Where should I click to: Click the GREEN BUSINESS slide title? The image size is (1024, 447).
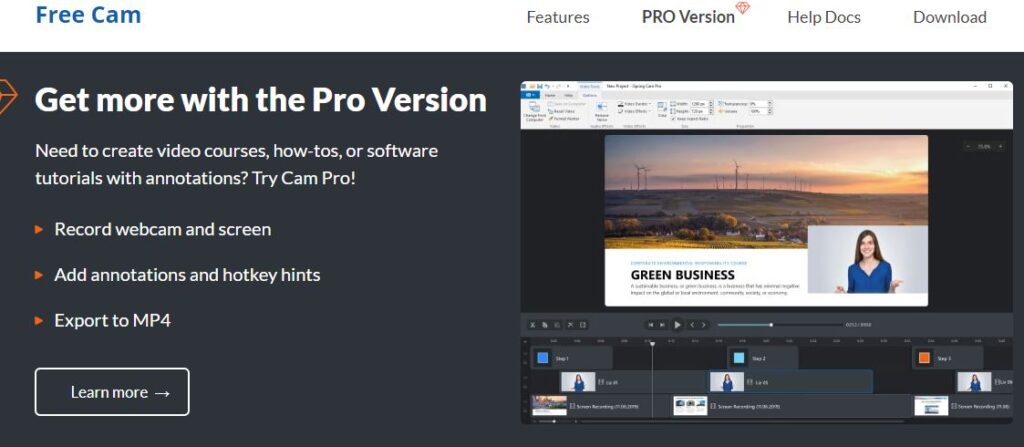[x=682, y=275]
